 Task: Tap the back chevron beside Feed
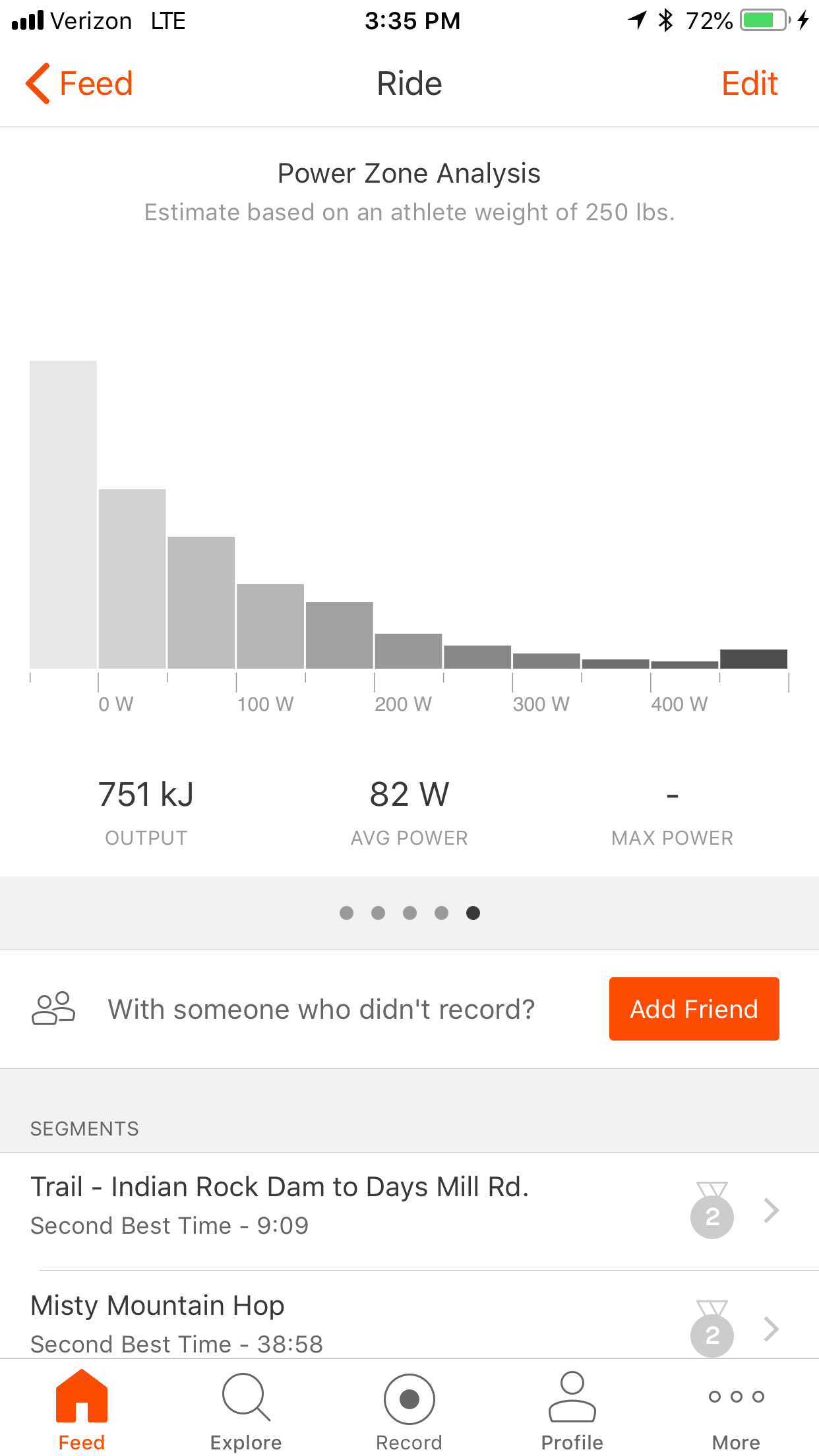click(x=38, y=84)
